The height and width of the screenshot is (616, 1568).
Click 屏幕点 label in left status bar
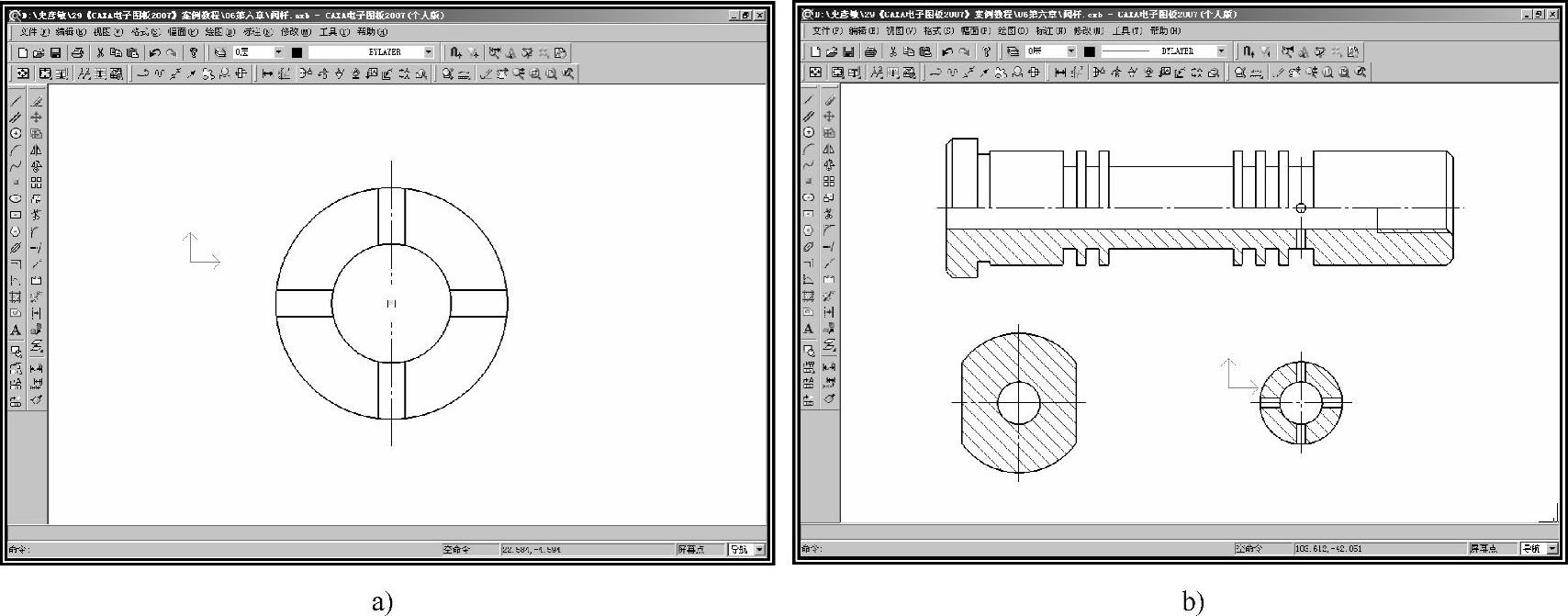[x=690, y=550]
